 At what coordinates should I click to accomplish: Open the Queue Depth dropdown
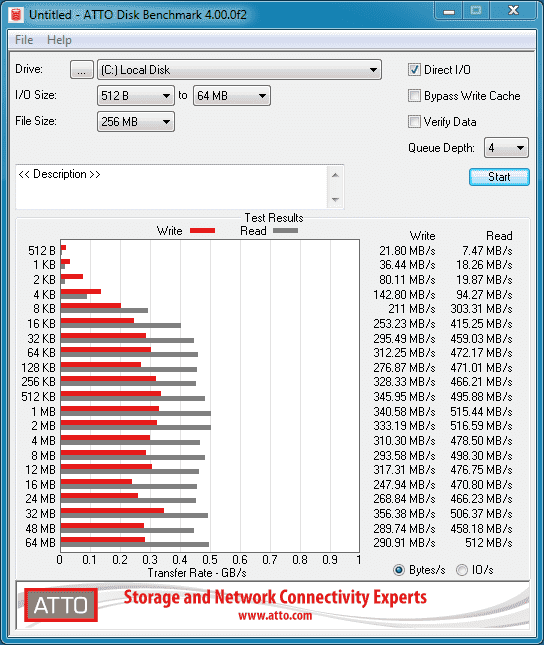[x=506, y=148]
